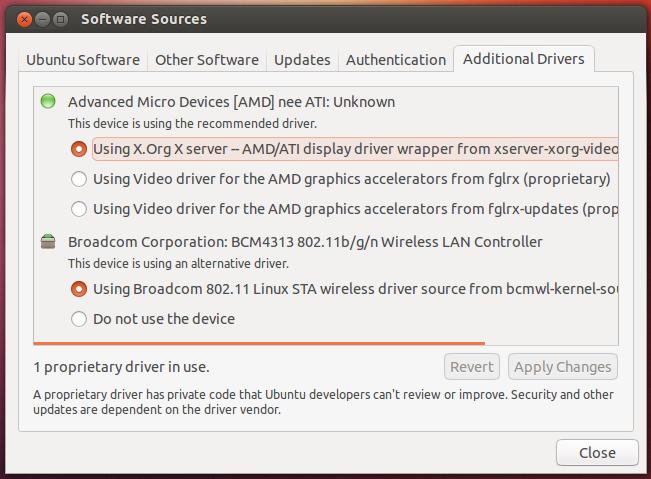Viewport: 651px width, 479px height.
Task: Close the Software Sources window via red button
Action: pyautogui.click(x=24, y=20)
